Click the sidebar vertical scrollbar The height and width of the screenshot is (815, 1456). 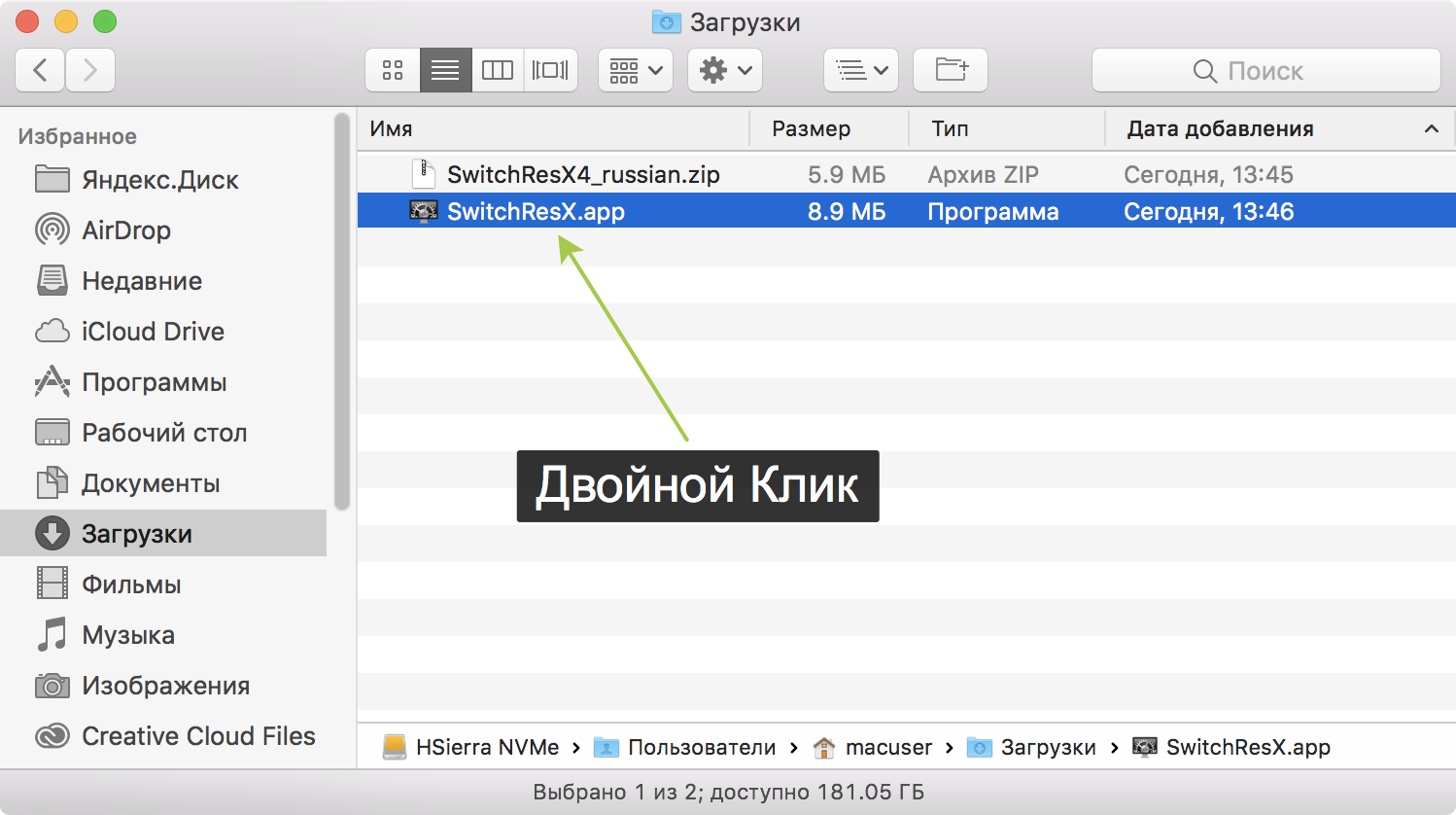tap(341, 311)
